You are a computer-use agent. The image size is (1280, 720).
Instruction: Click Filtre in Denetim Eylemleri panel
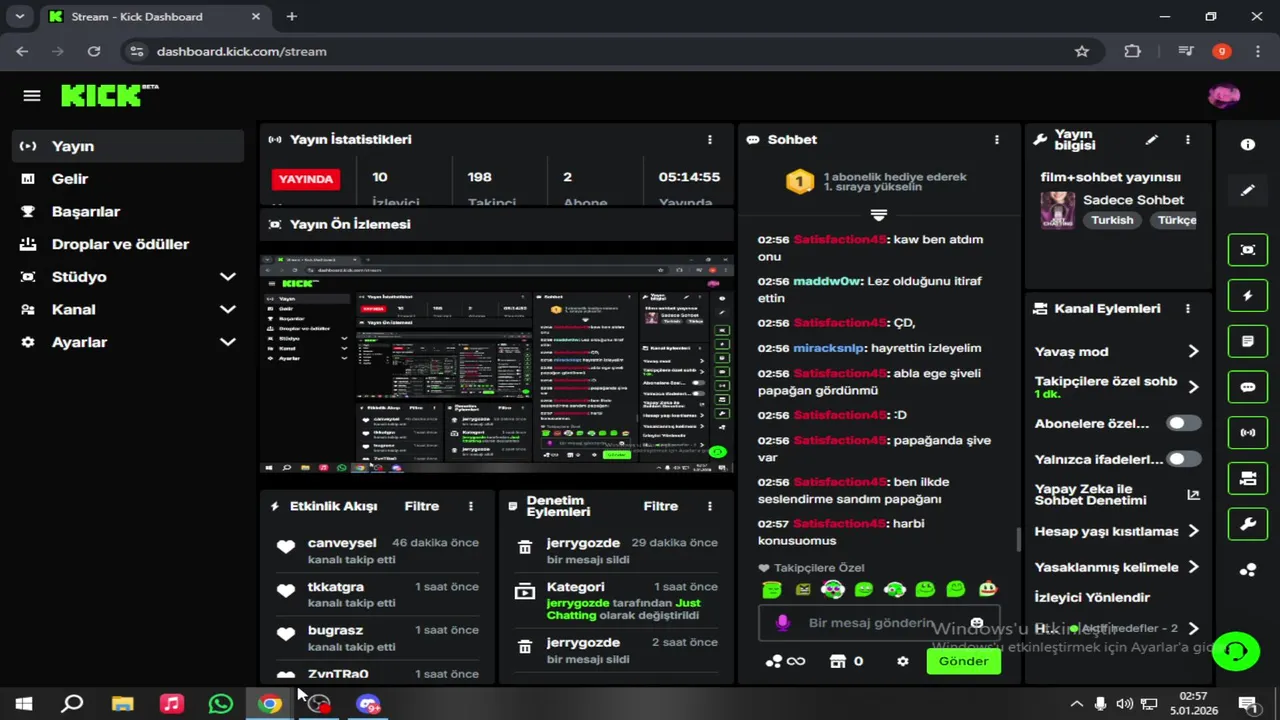(x=661, y=507)
